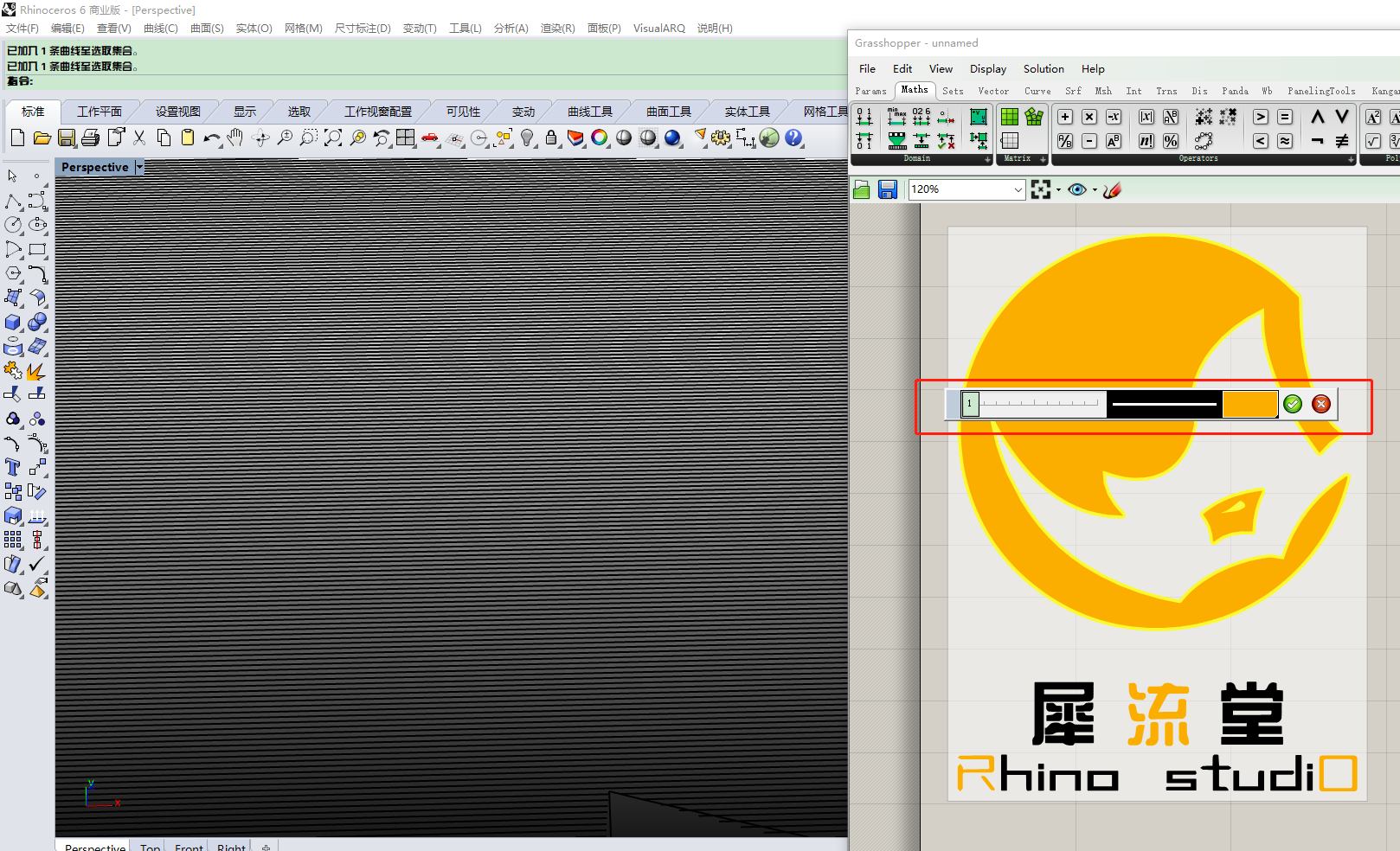Click the light bulb icon
The height and width of the screenshot is (851, 1400).
pos(527,138)
